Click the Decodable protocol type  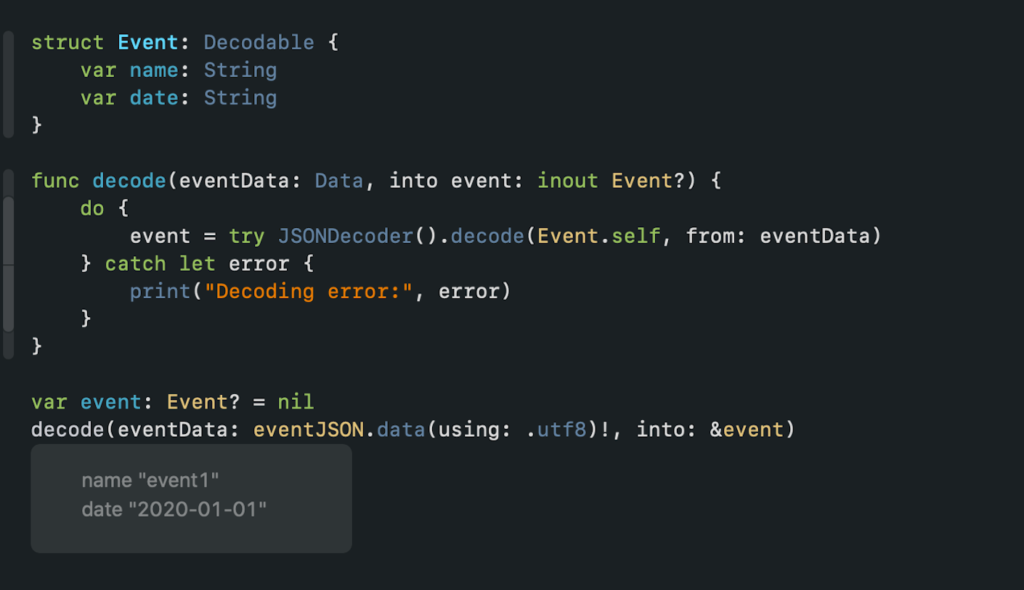[x=259, y=42]
